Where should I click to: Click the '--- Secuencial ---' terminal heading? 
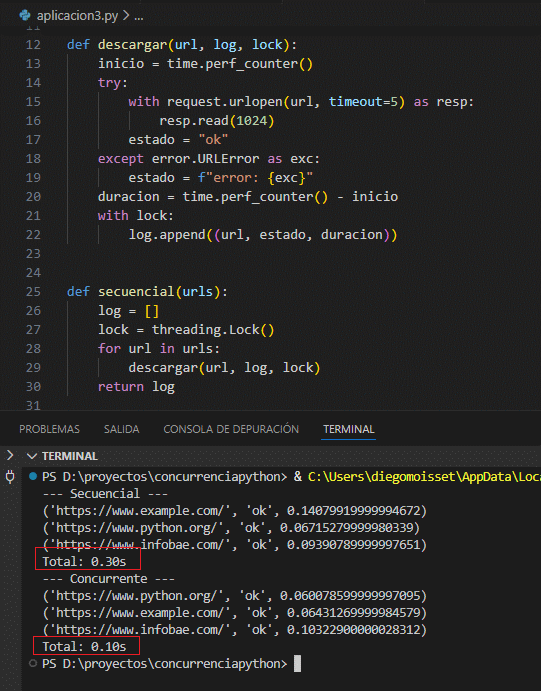coord(105,494)
